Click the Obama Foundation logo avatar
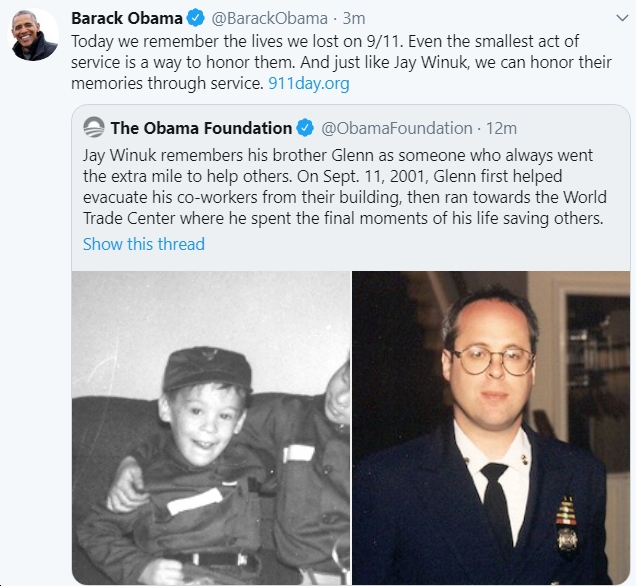The width and height of the screenshot is (636, 586). 94,127
